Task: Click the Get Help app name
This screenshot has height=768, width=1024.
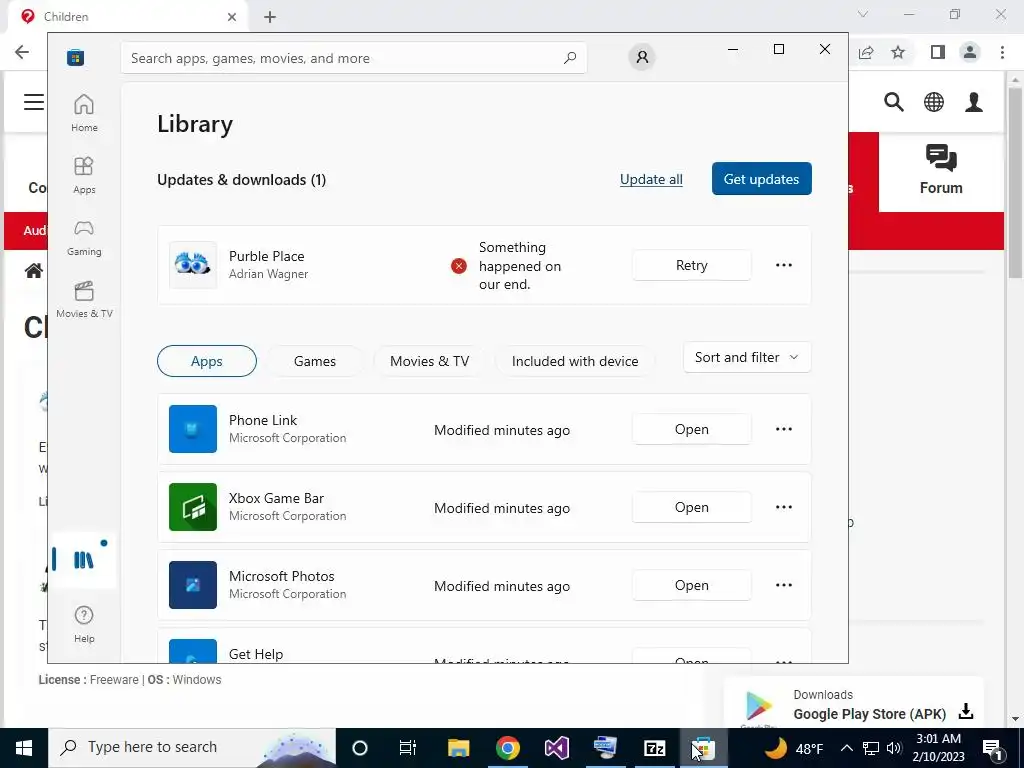Action: click(x=256, y=654)
